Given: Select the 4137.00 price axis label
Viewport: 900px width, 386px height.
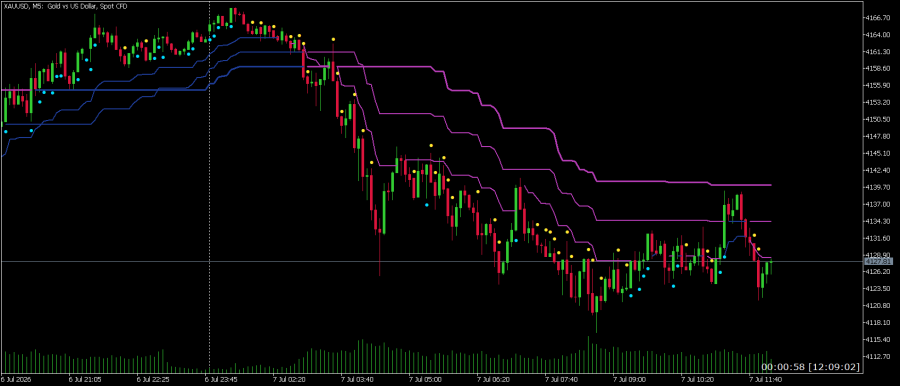Looking at the screenshot, I should [x=878, y=204].
